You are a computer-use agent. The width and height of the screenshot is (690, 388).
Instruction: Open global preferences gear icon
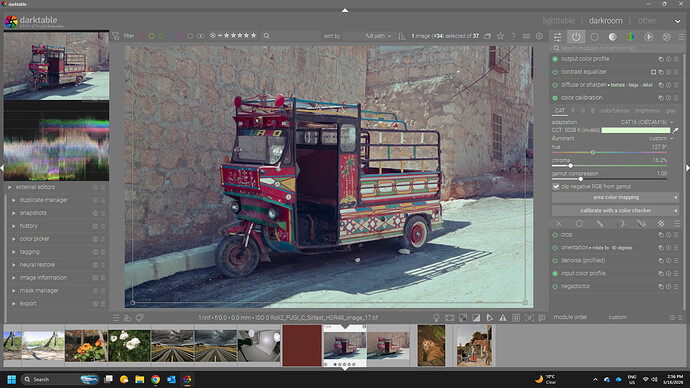click(540, 36)
